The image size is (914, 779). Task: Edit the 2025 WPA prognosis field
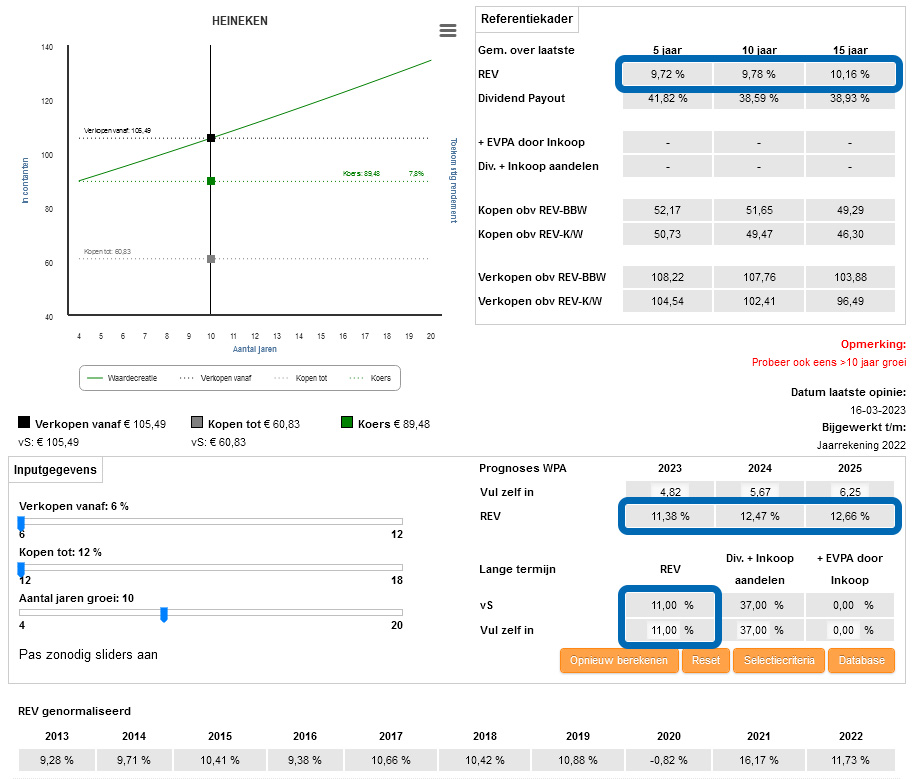click(850, 492)
